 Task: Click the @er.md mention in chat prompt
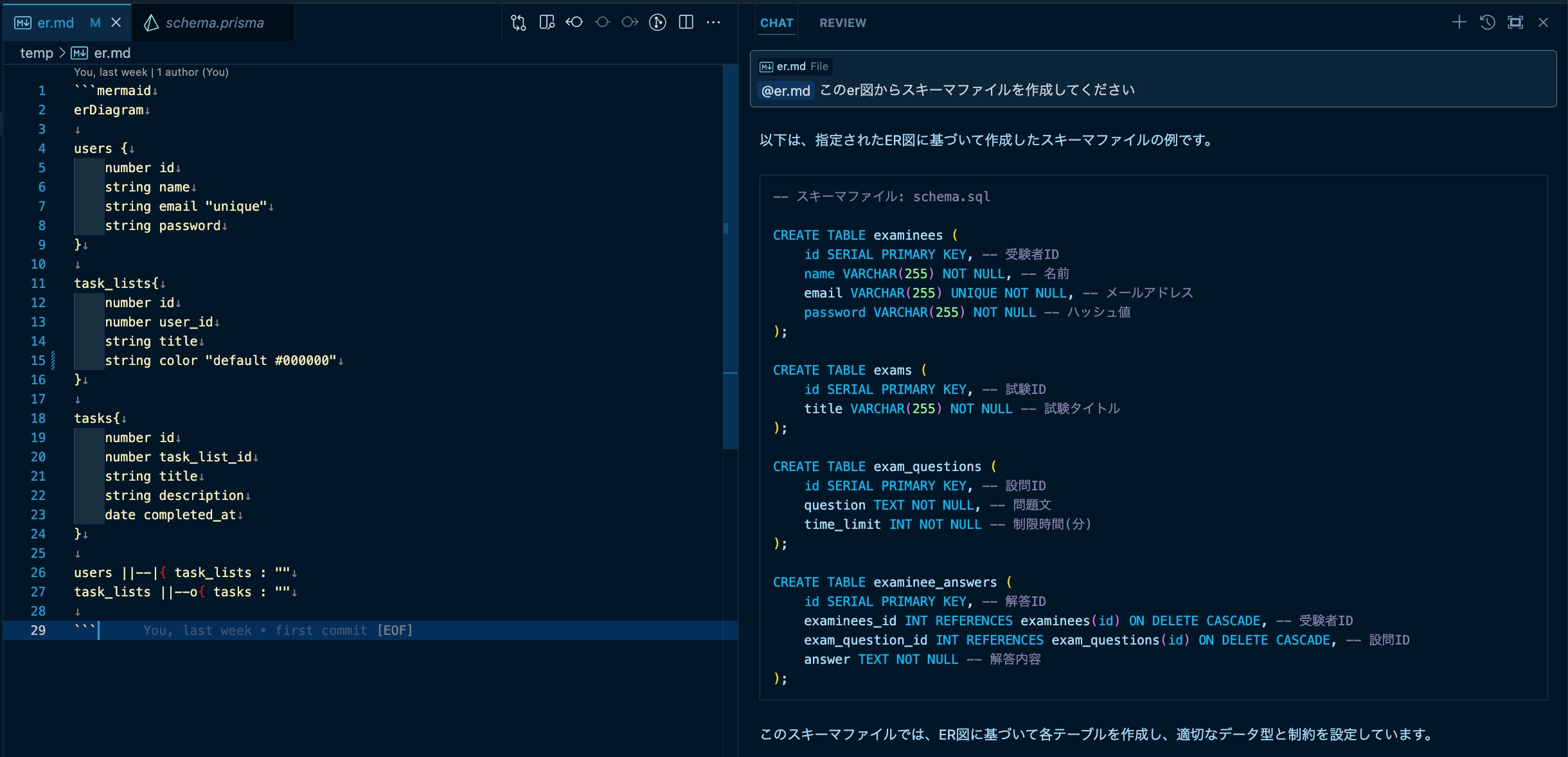coord(785,91)
